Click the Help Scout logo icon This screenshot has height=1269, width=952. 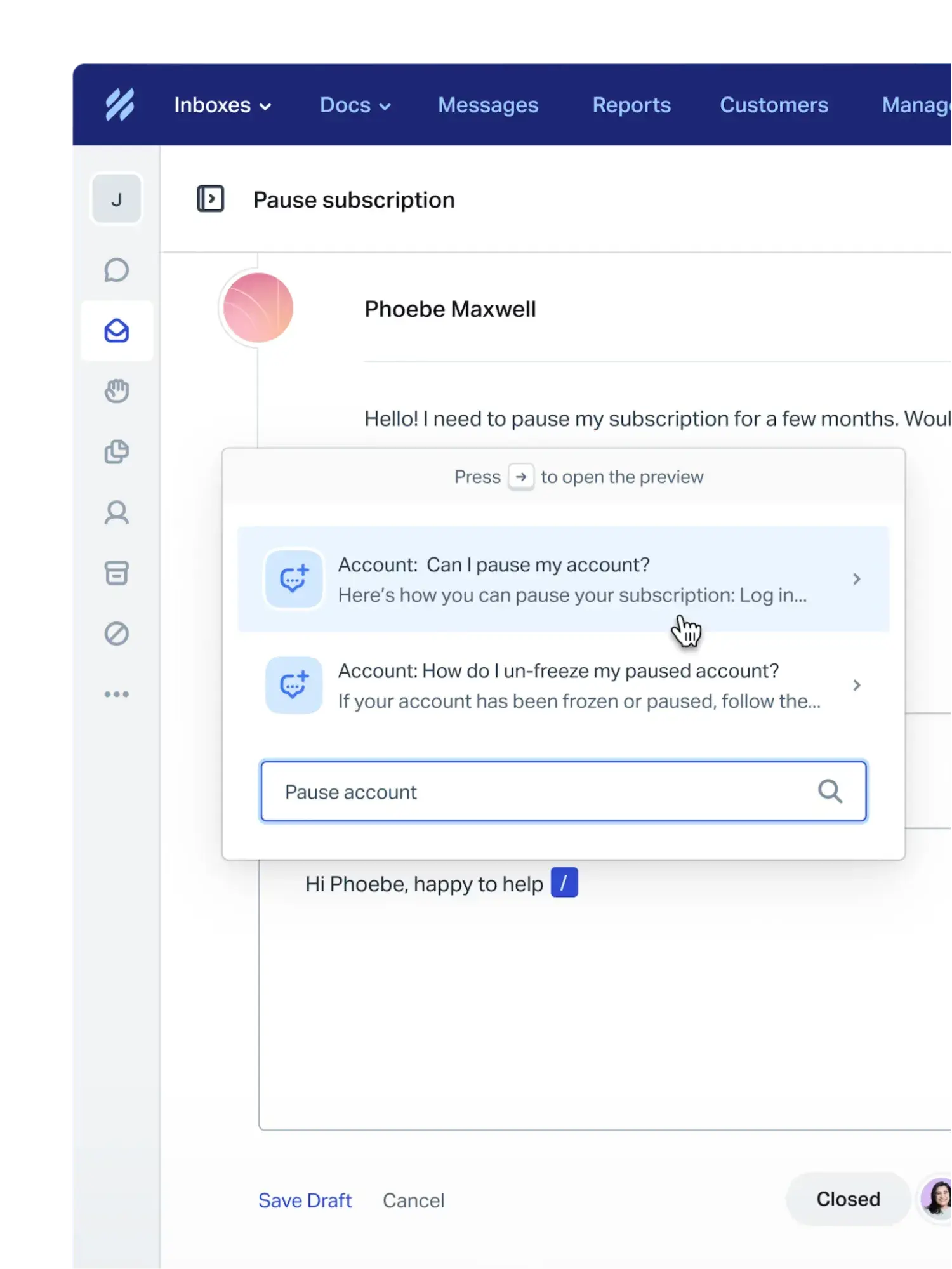pos(119,105)
